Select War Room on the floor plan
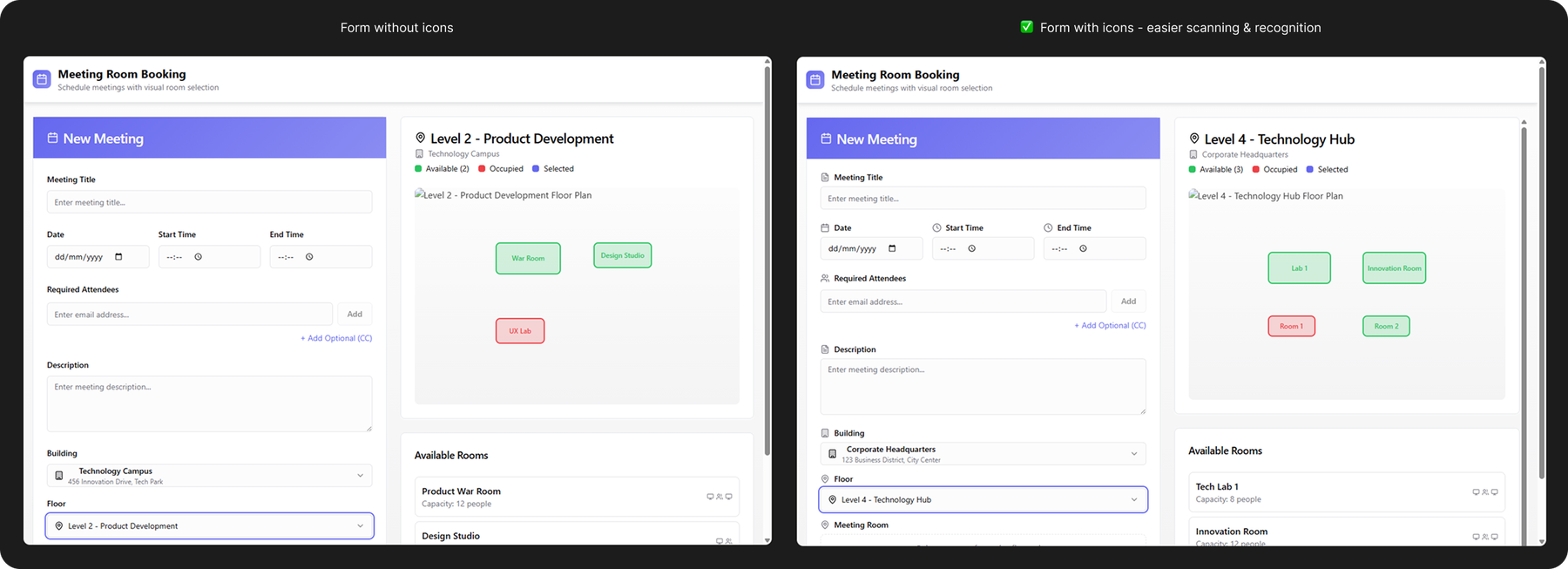This screenshot has height=569, width=1568. [x=528, y=259]
